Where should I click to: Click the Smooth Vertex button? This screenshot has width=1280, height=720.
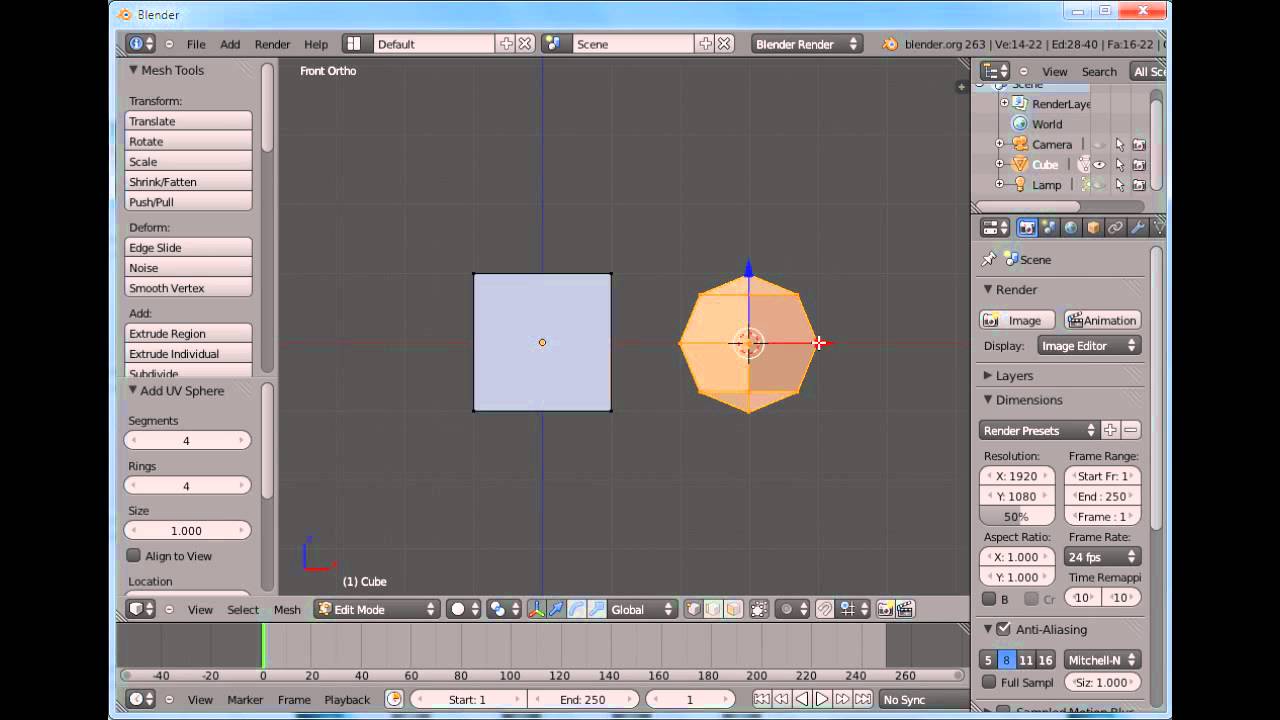(188, 288)
